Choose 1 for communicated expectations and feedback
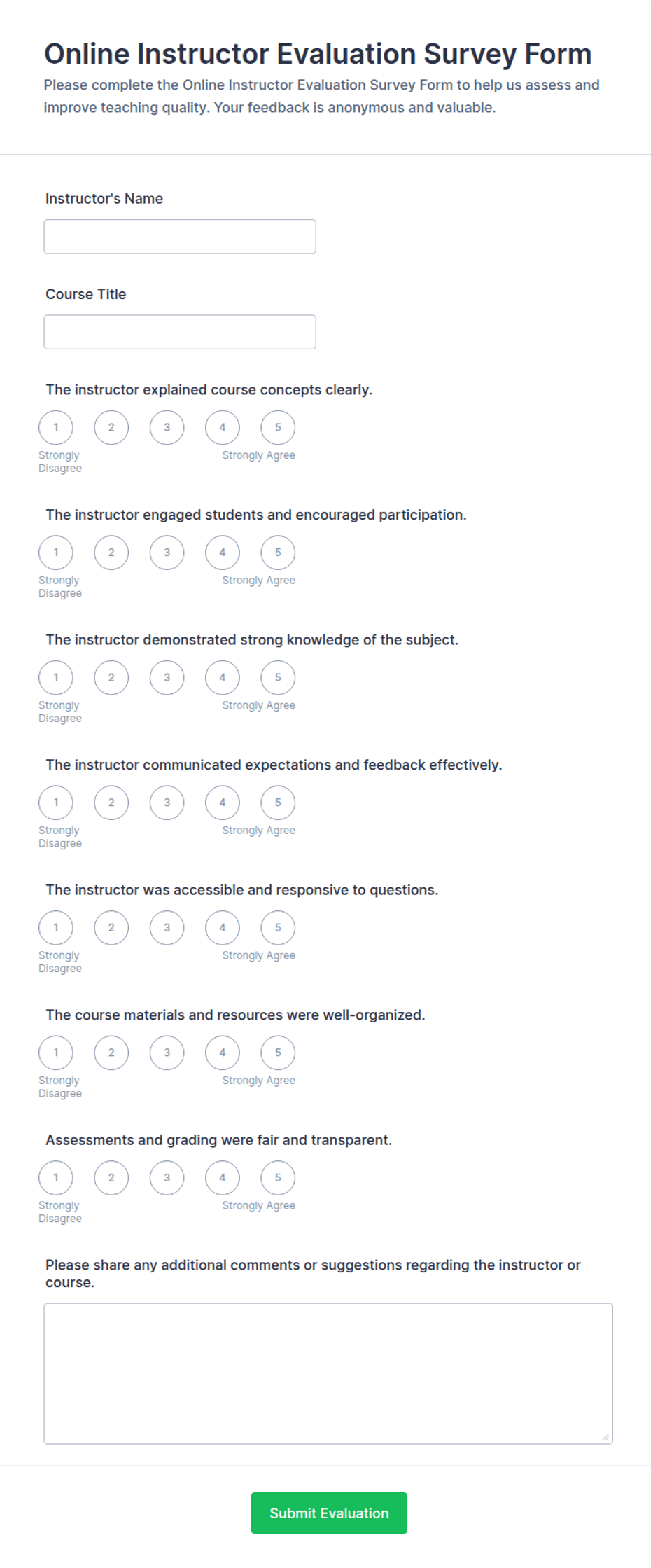 pos(56,803)
